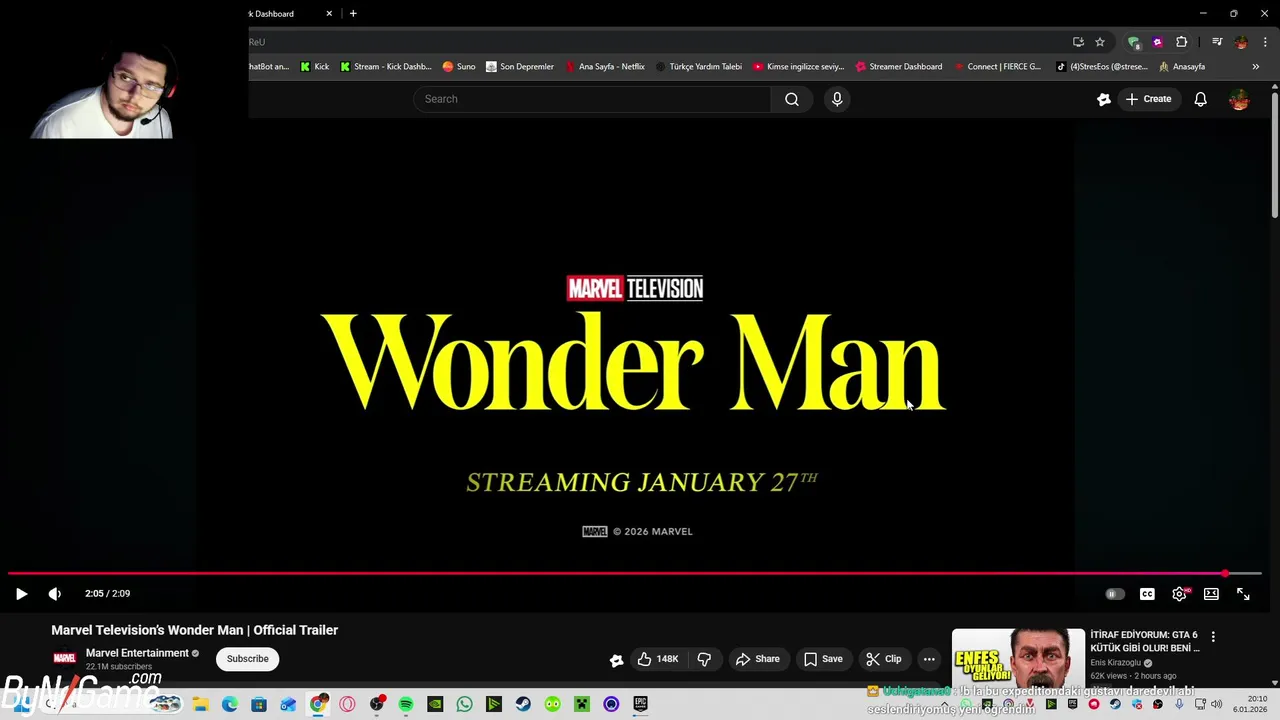Start voice search with microphone
The height and width of the screenshot is (720, 1280).
(x=837, y=99)
